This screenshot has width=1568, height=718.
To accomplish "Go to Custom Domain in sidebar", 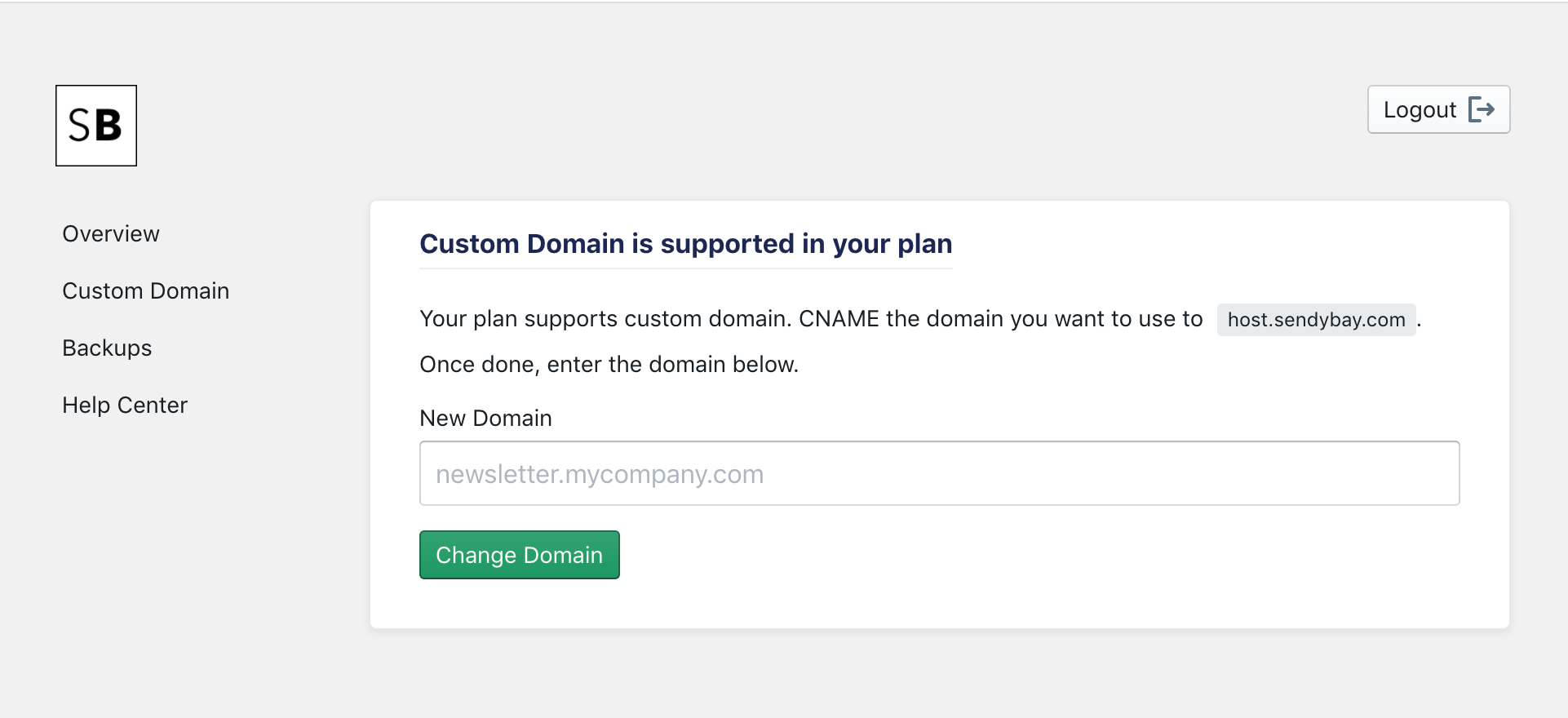I will (146, 291).
